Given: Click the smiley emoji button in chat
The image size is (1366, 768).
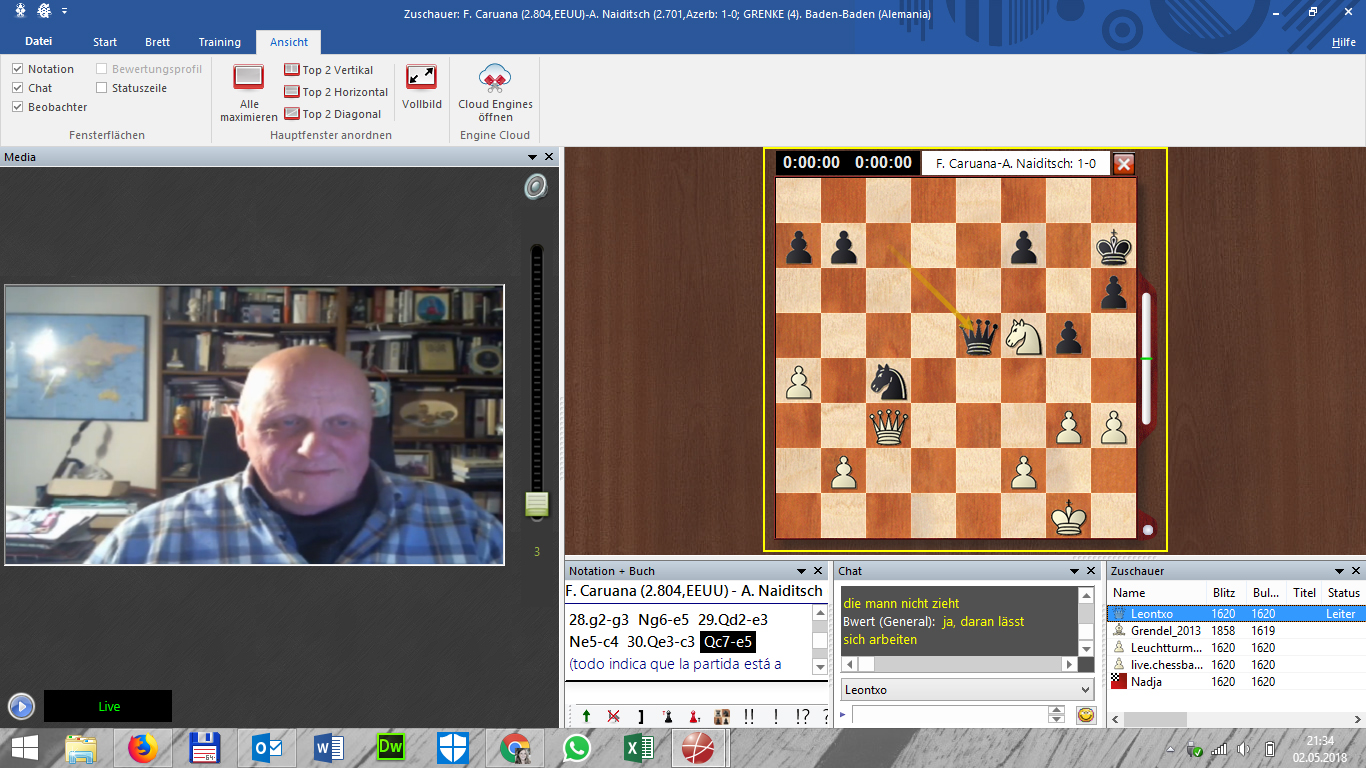Looking at the screenshot, I should pos(1085,715).
